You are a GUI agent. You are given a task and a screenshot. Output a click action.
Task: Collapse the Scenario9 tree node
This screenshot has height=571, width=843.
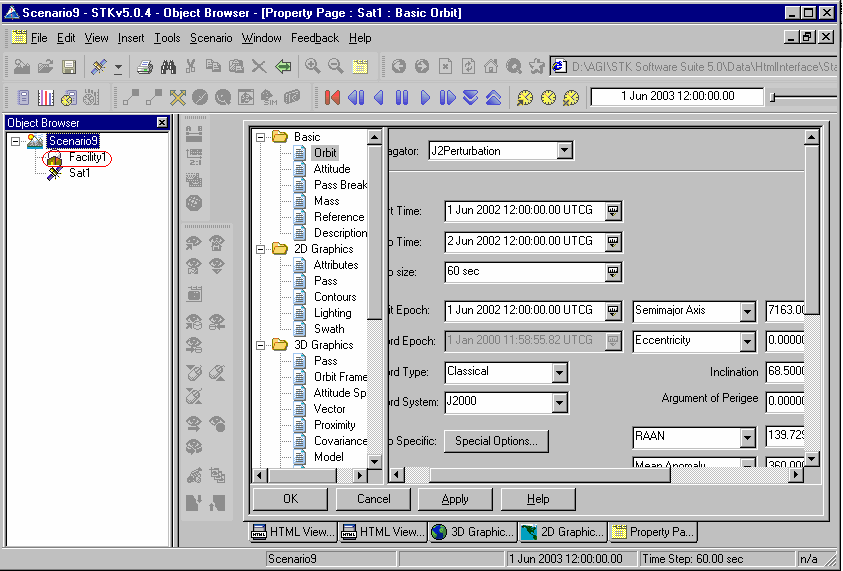[16, 141]
